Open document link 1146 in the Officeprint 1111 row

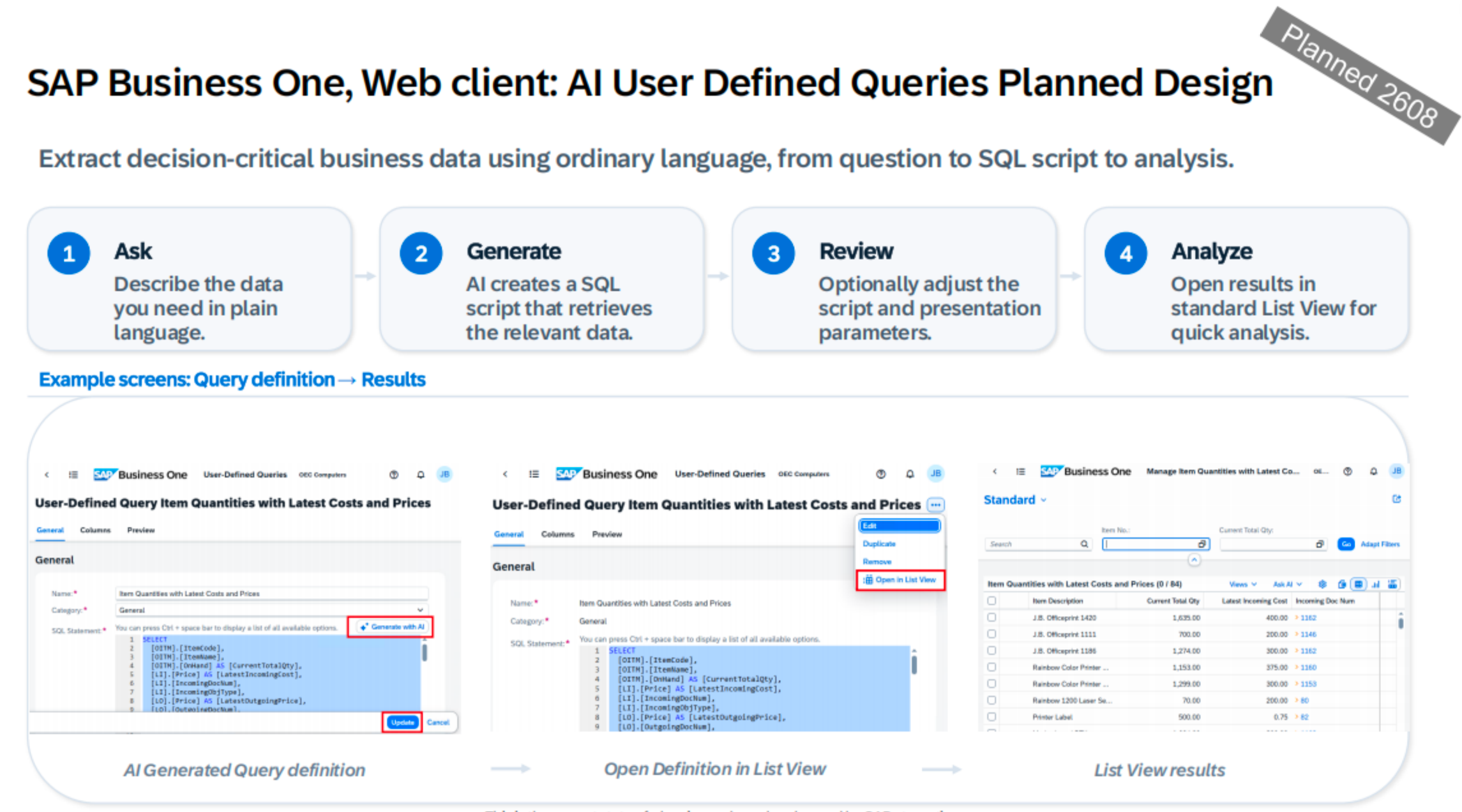(1308, 635)
